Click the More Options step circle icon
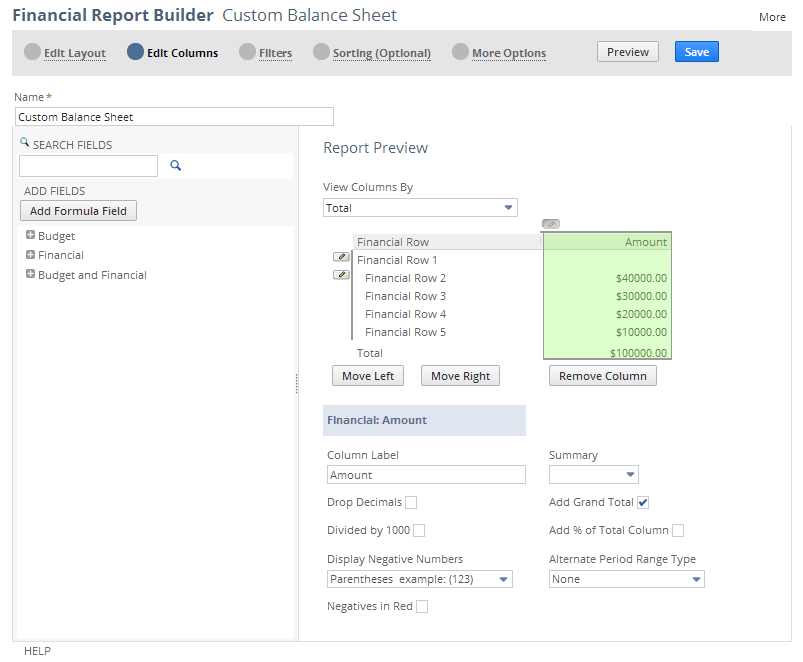This screenshot has height=662, width=803. [460, 52]
